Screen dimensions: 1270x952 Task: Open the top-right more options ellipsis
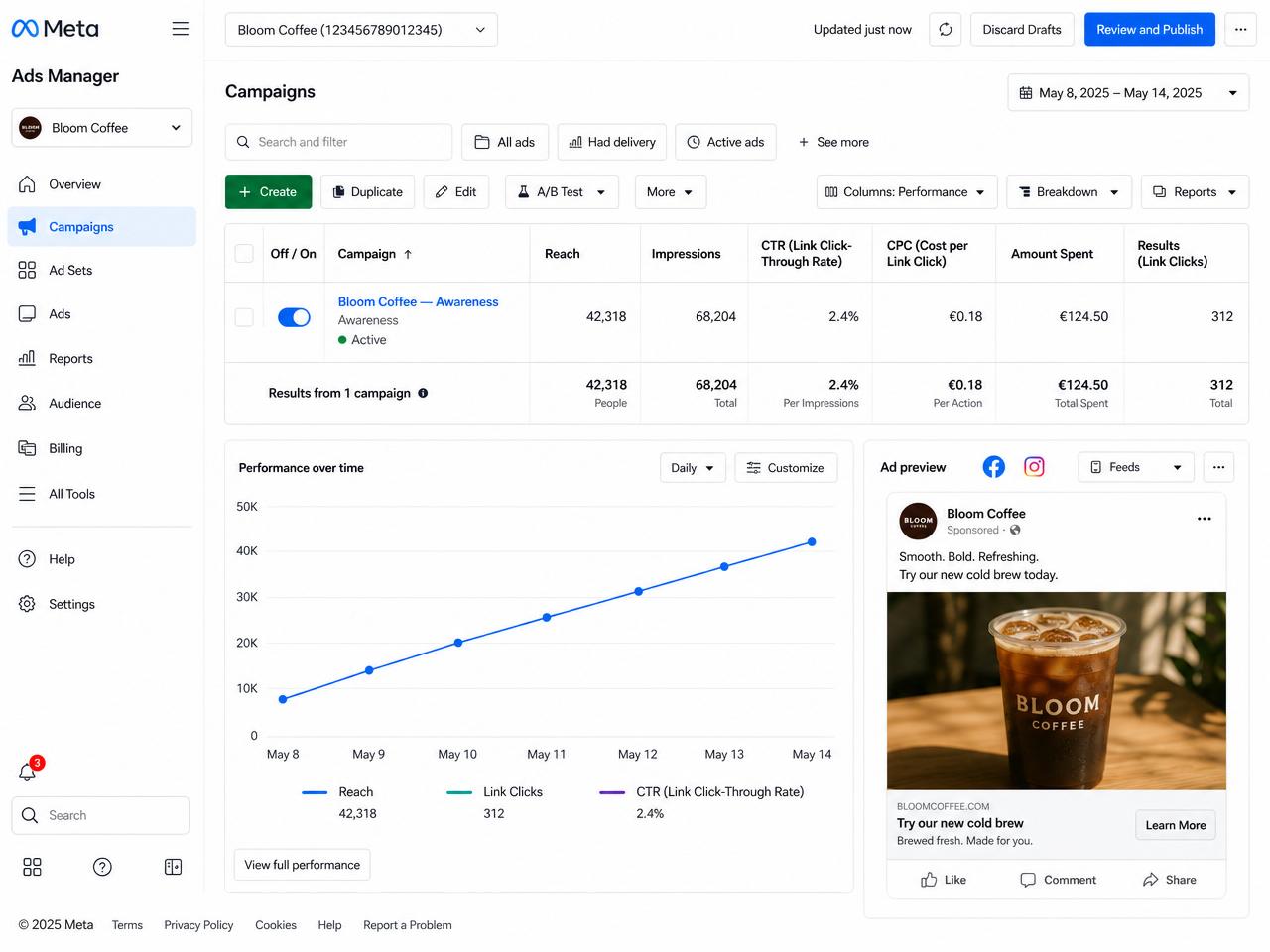point(1240,30)
